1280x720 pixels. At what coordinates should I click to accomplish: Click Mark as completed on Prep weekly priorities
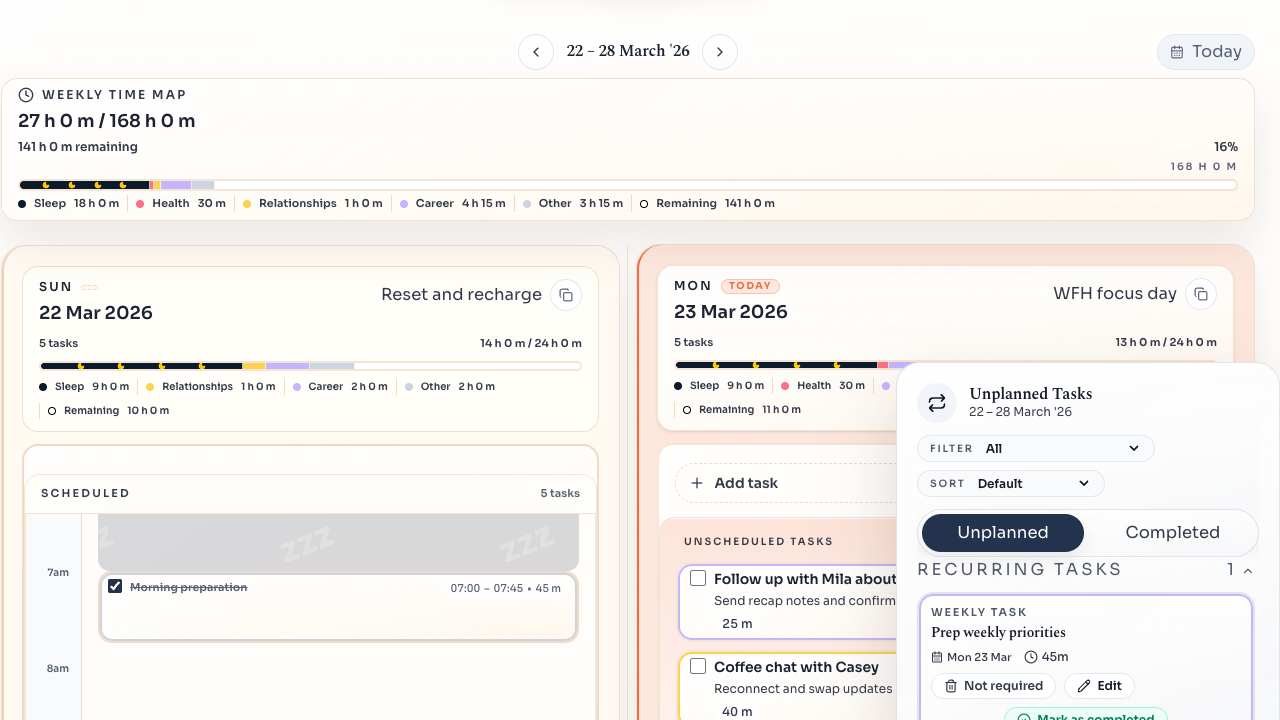(1086, 716)
